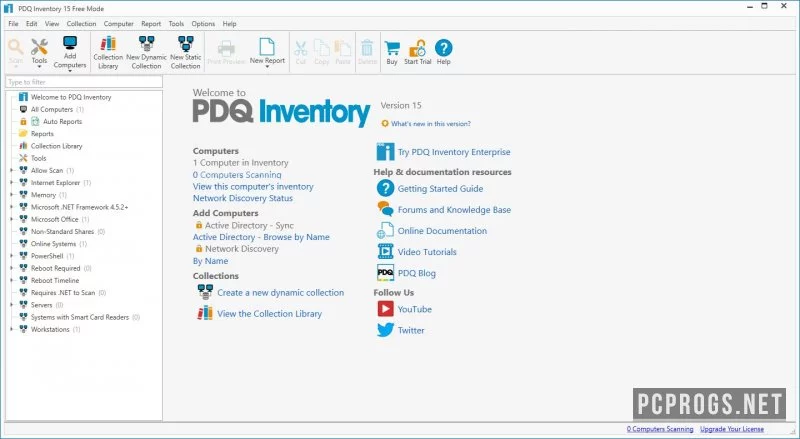800x439 pixels.
Task: Click the YouTube icon under Follow Us
Action: pyautogui.click(x=385, y=309)
